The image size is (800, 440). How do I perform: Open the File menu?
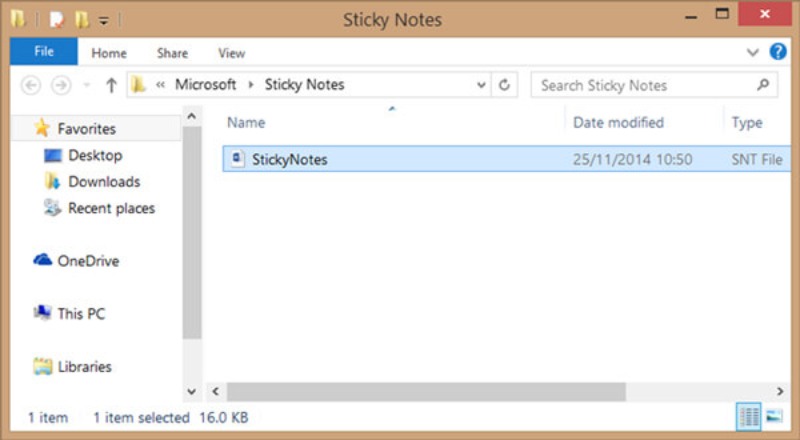point(44,52)
